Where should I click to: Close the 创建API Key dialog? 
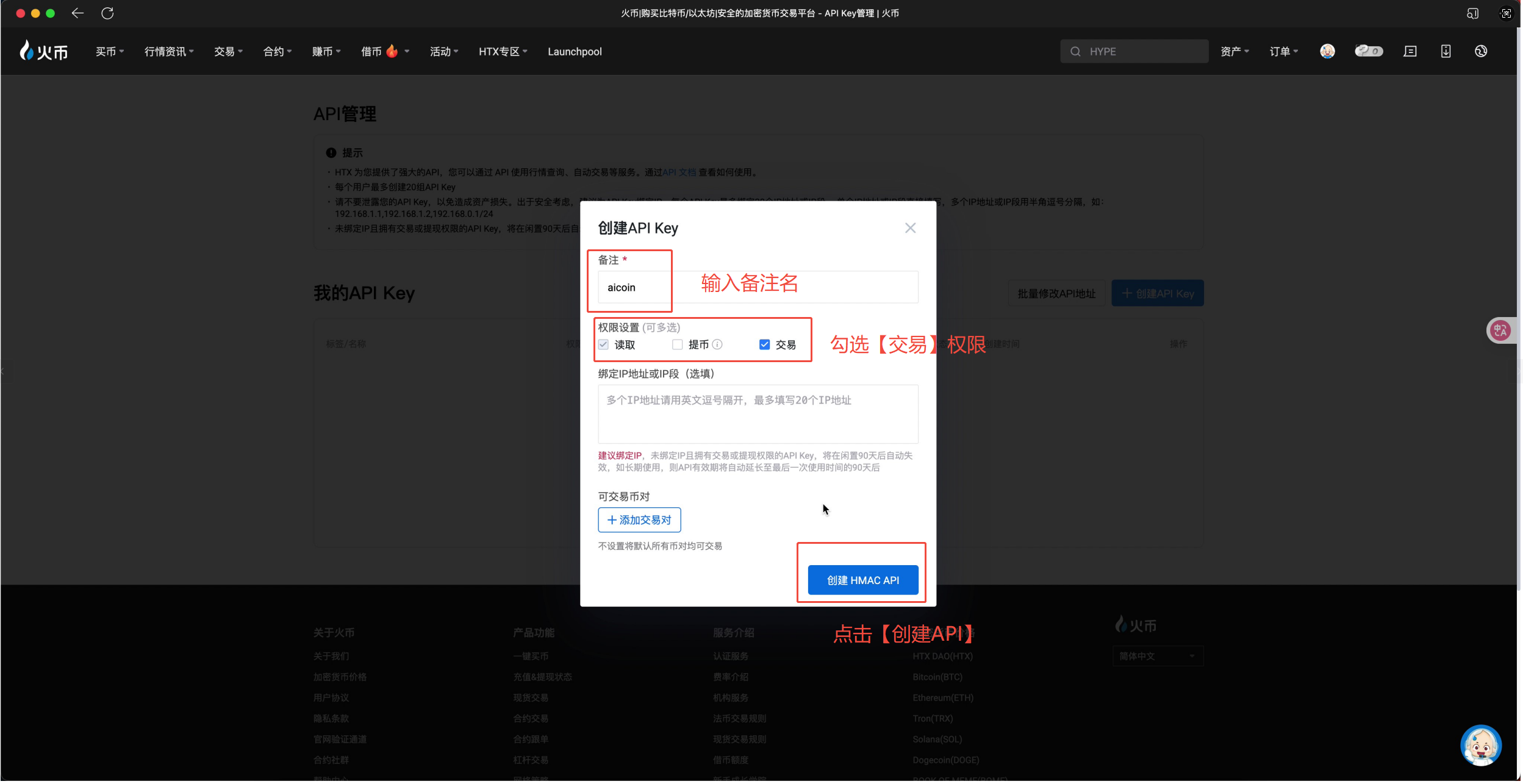910,228
